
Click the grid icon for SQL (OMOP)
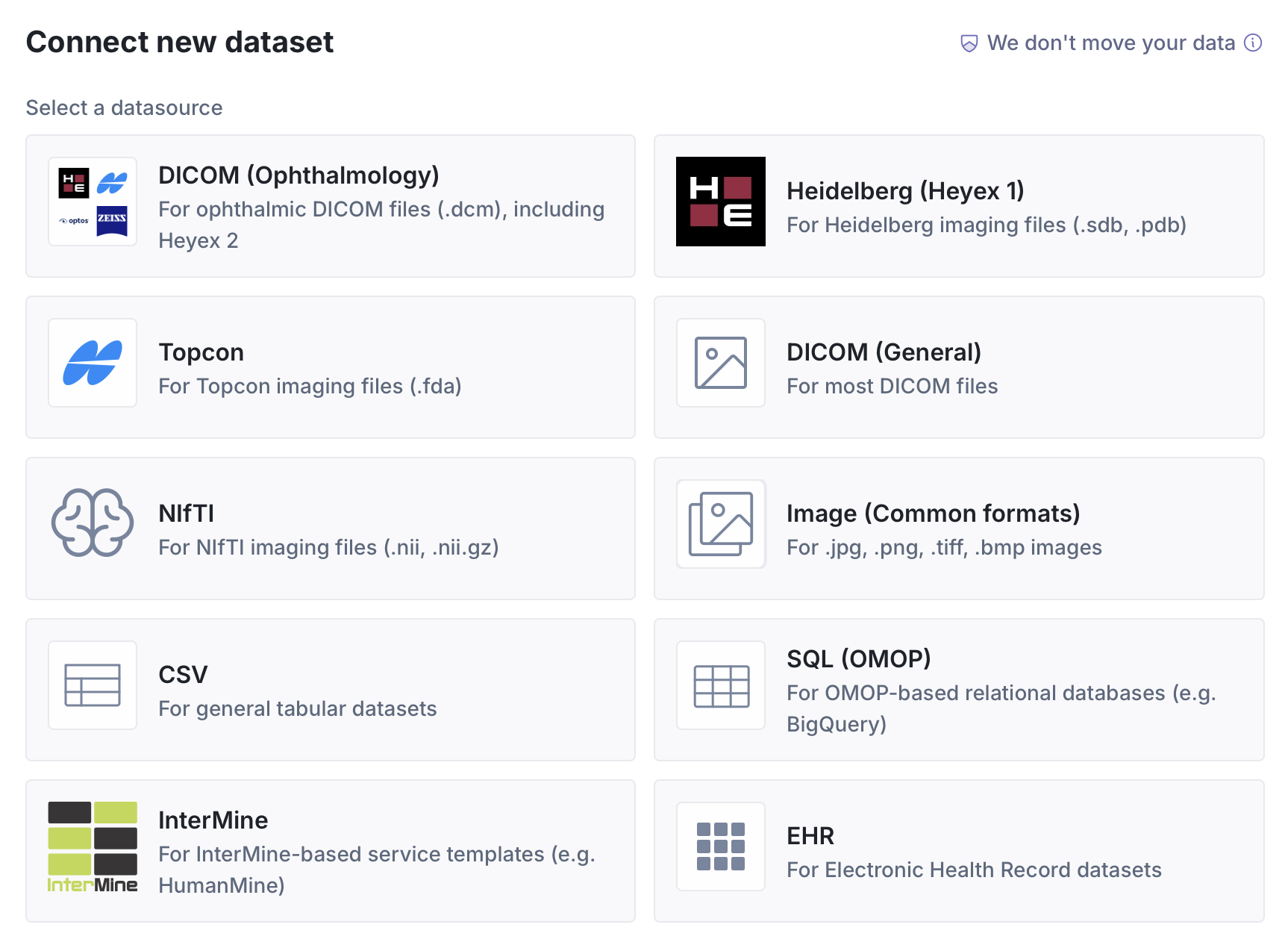point(720,685)
